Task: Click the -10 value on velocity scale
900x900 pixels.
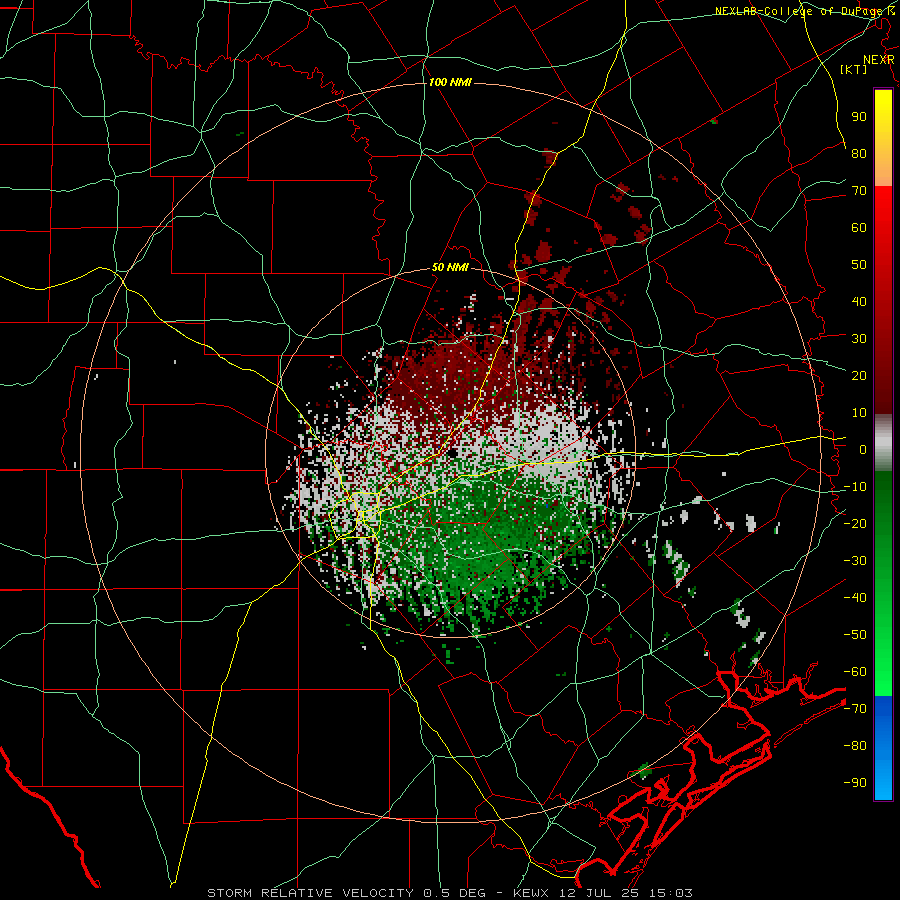Action: click(855, 487)
